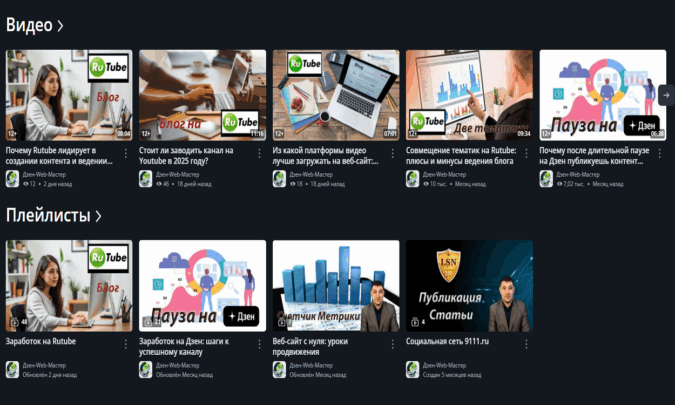The image size is (675, 405).
Task: Click channel name under 'Социальная сеть 9111.ru' playlist
Action: (445, 365)
